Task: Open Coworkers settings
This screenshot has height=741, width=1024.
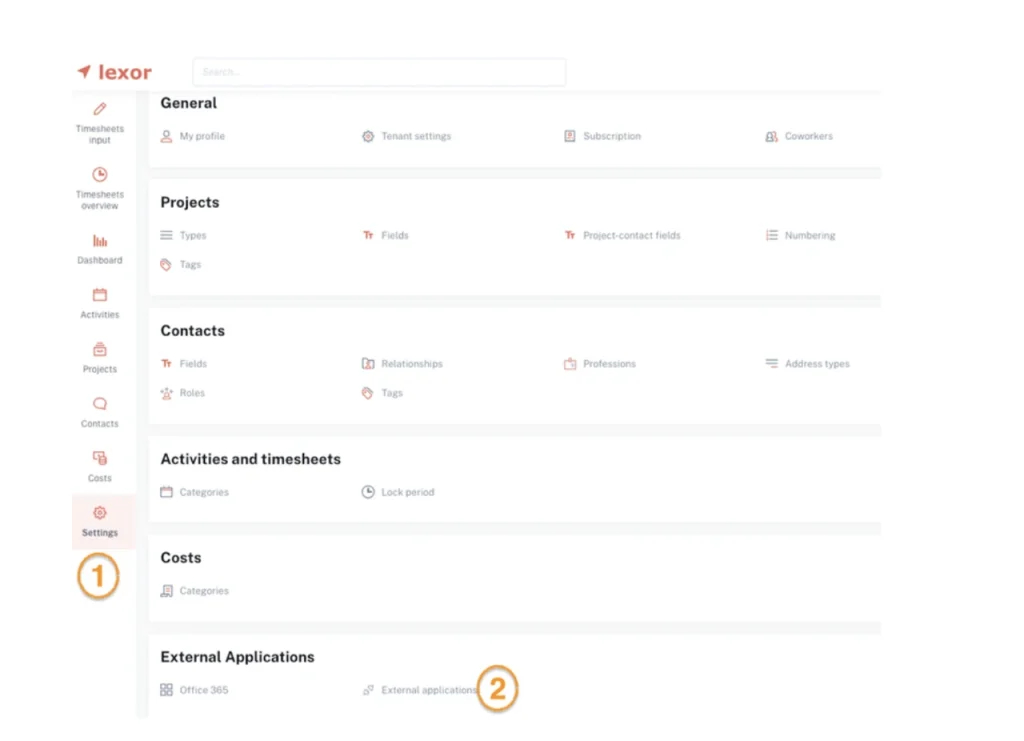Action: pyautogui.click(x=808, y=136)
